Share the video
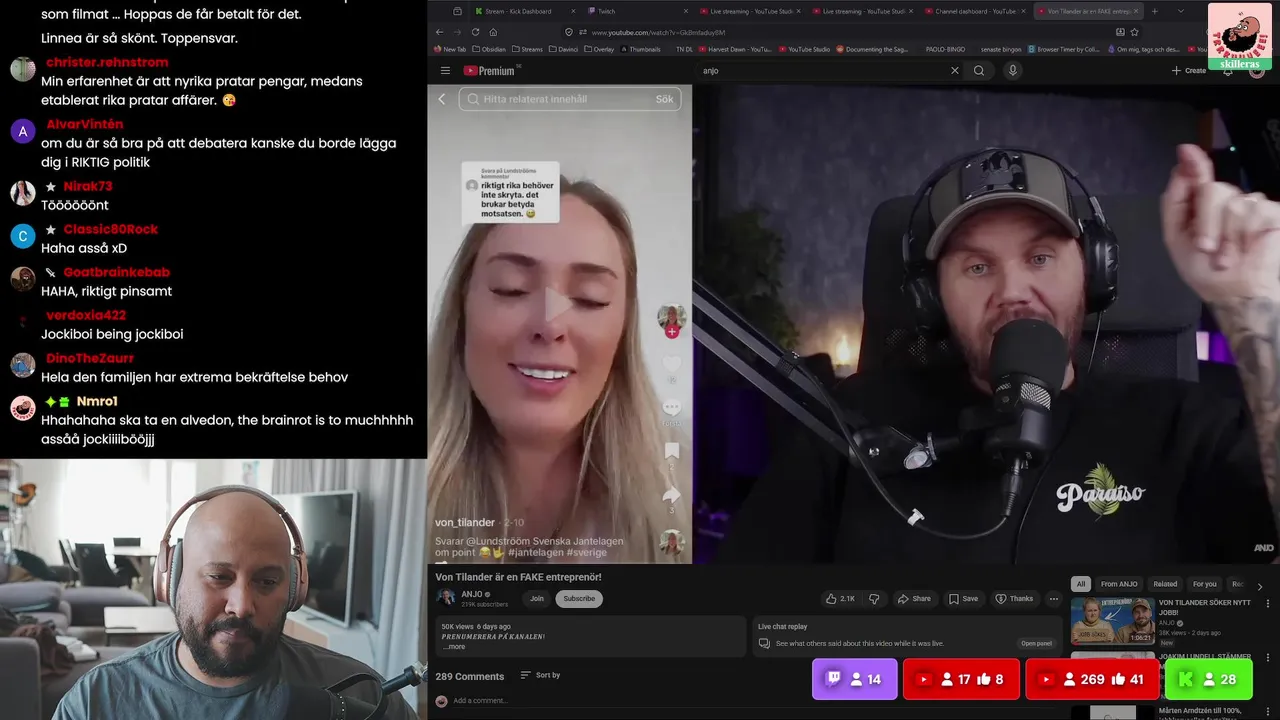Image resolution: width=1280 pixels, height=720 pixels. point(914,599)
